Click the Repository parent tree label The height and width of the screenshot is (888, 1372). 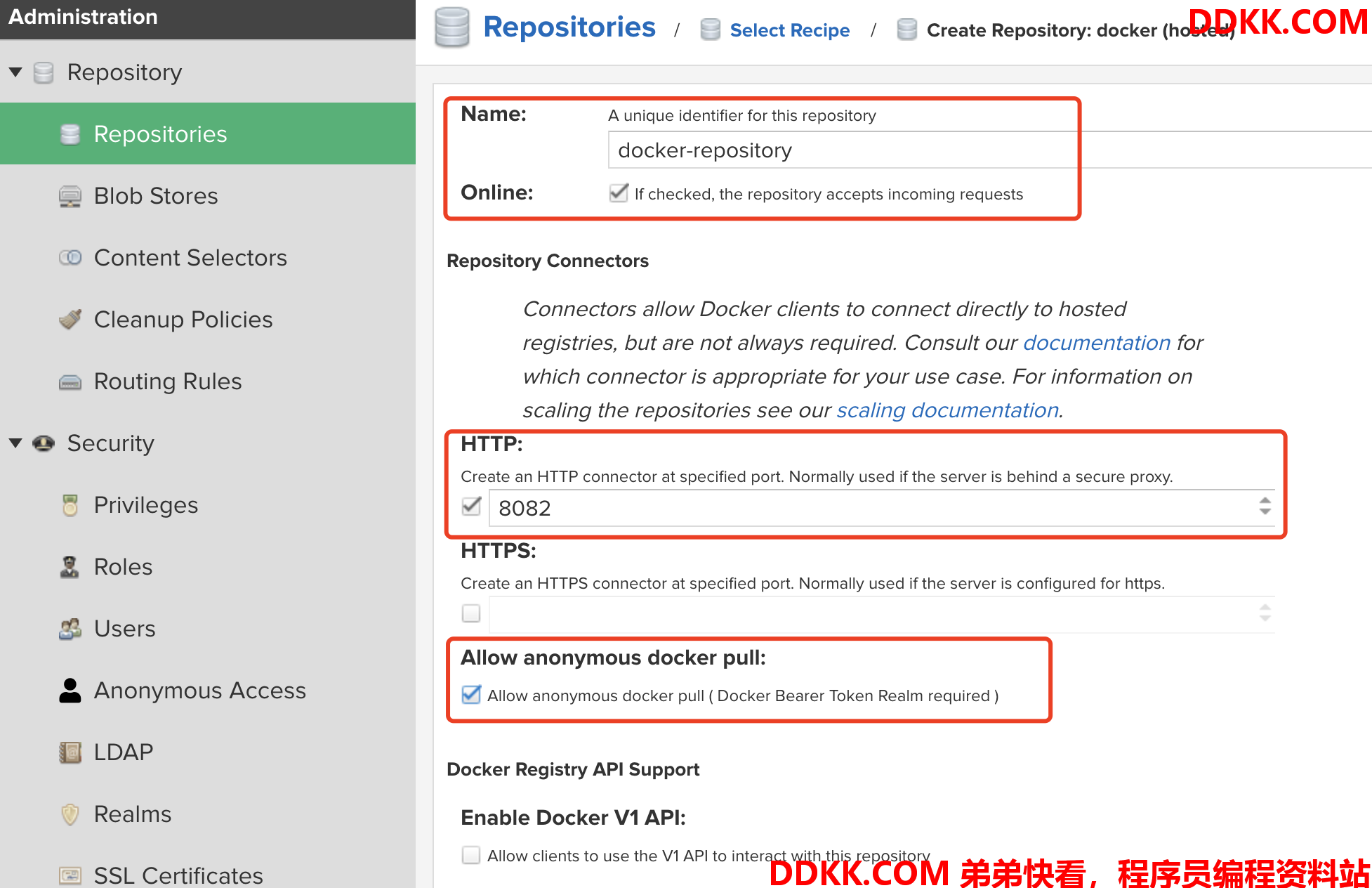click(x=124, y=72)
